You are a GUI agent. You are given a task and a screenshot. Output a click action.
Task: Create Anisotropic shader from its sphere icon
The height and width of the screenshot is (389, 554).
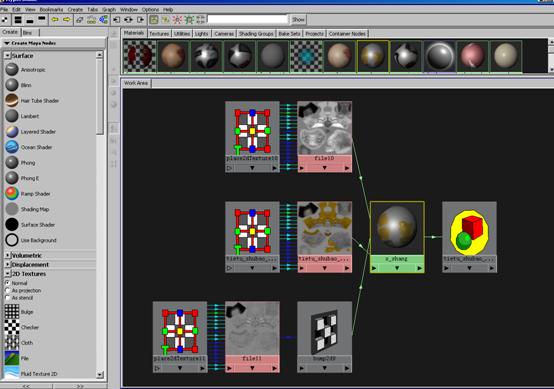12,69
